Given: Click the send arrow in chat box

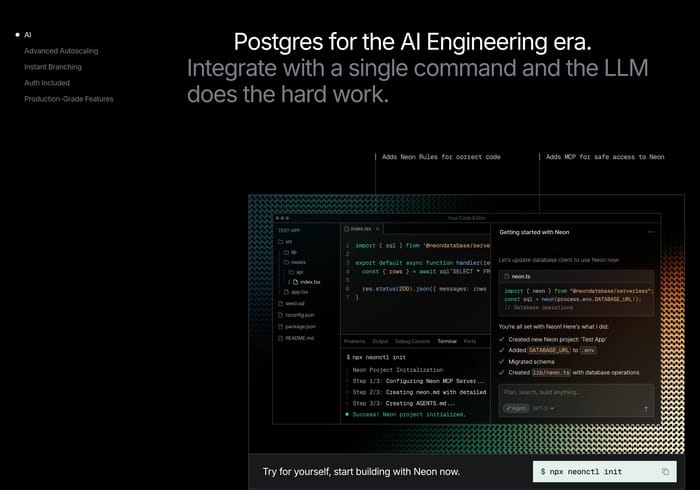Looking at the screenshot, I should pyautogui.click(x=646, y=408).
